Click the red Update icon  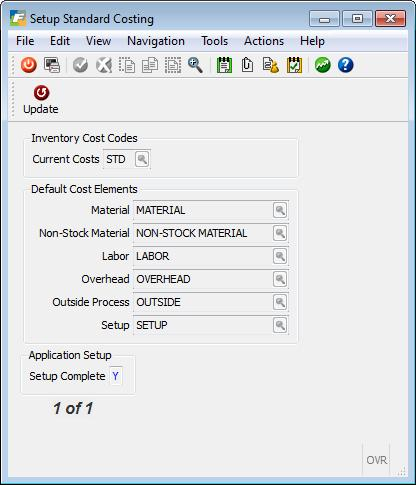[x=41, y=93]
